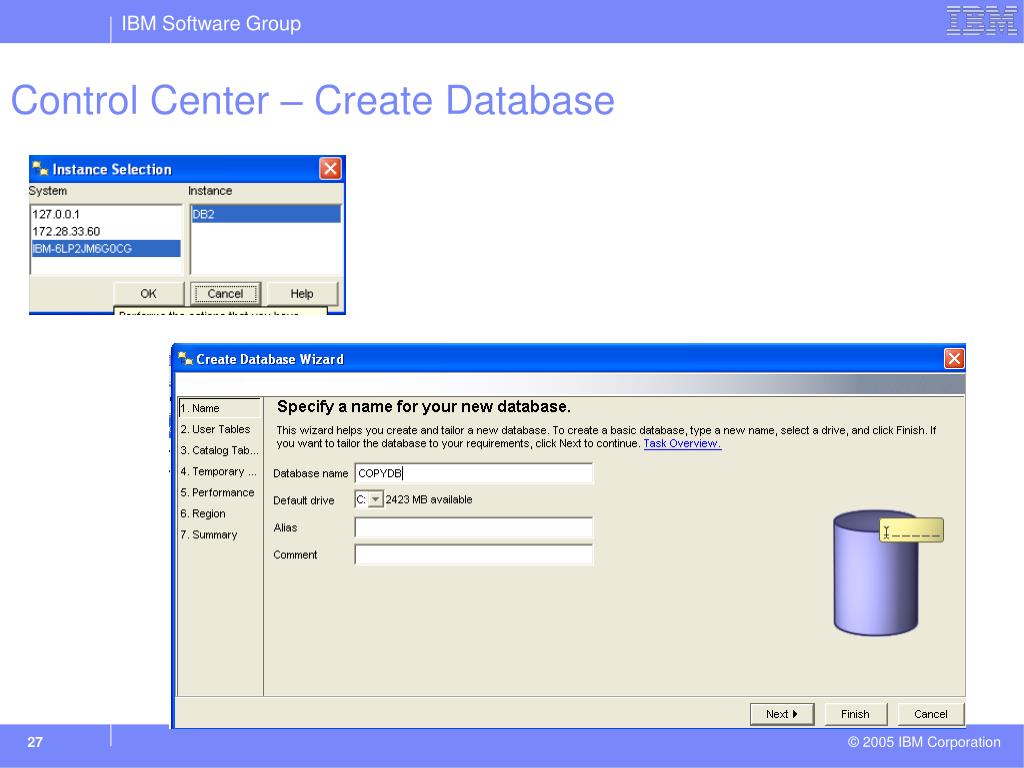This screenshot has width=1024, height=768.
Task: Click into the Comment input field
Action: [x=473, y=554]
